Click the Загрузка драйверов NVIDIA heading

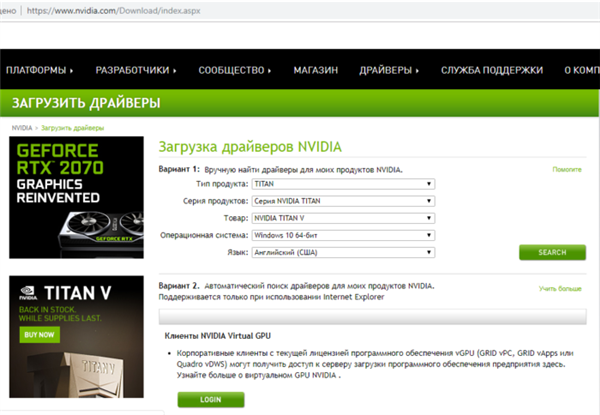[250, 147]
